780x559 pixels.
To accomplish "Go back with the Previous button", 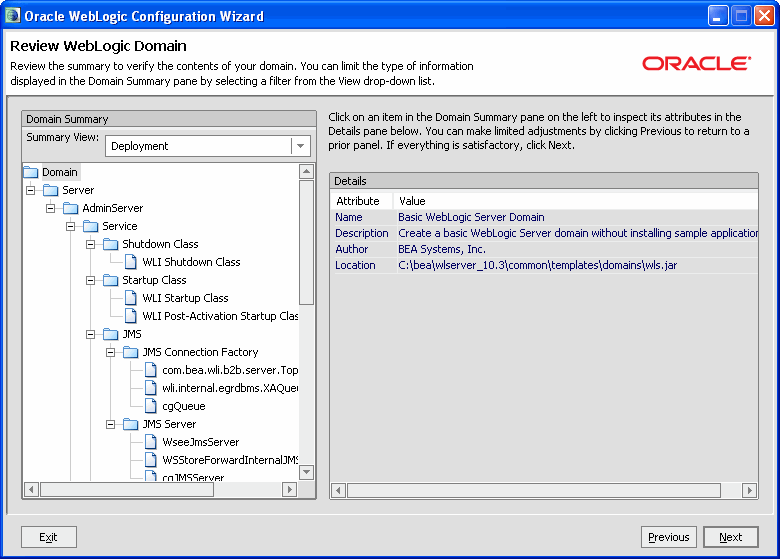I will [669, 537].
